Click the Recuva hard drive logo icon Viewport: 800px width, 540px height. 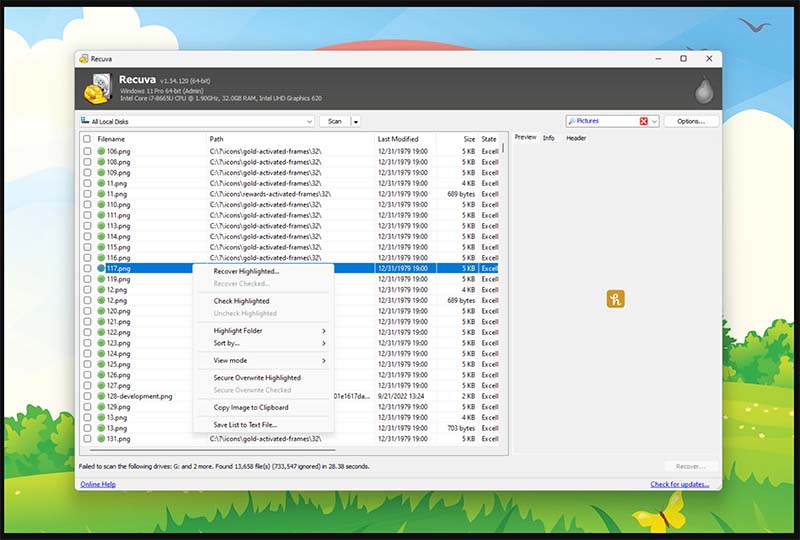point(97,89)
